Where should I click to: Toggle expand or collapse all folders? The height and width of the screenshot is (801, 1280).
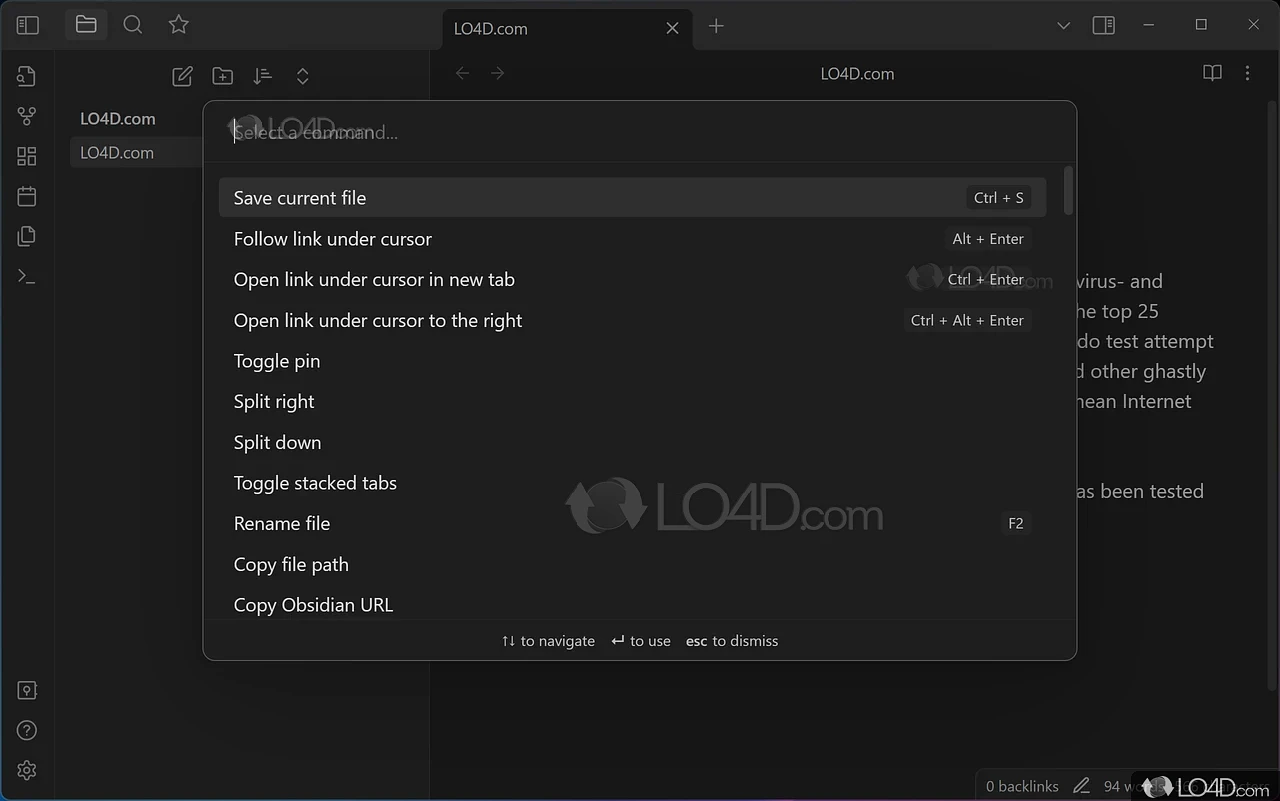(x=302, y=76)
